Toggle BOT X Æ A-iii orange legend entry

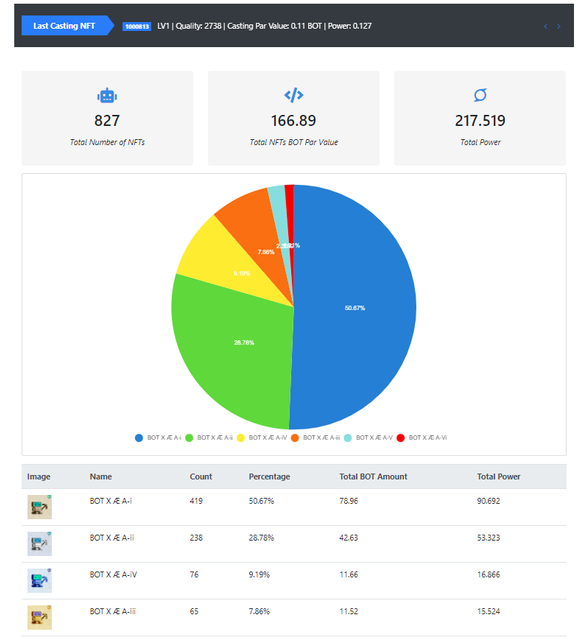315,438
